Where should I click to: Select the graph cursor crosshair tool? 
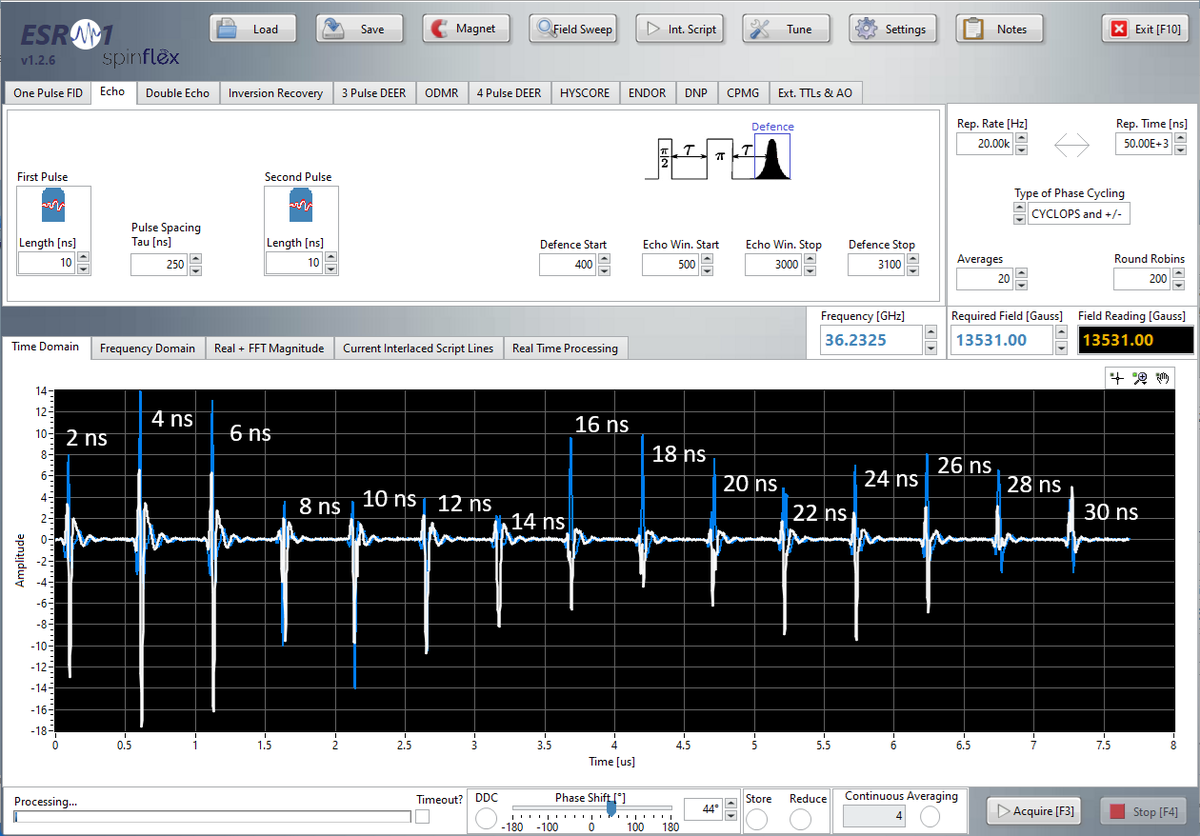click(x=1117, y=378)
